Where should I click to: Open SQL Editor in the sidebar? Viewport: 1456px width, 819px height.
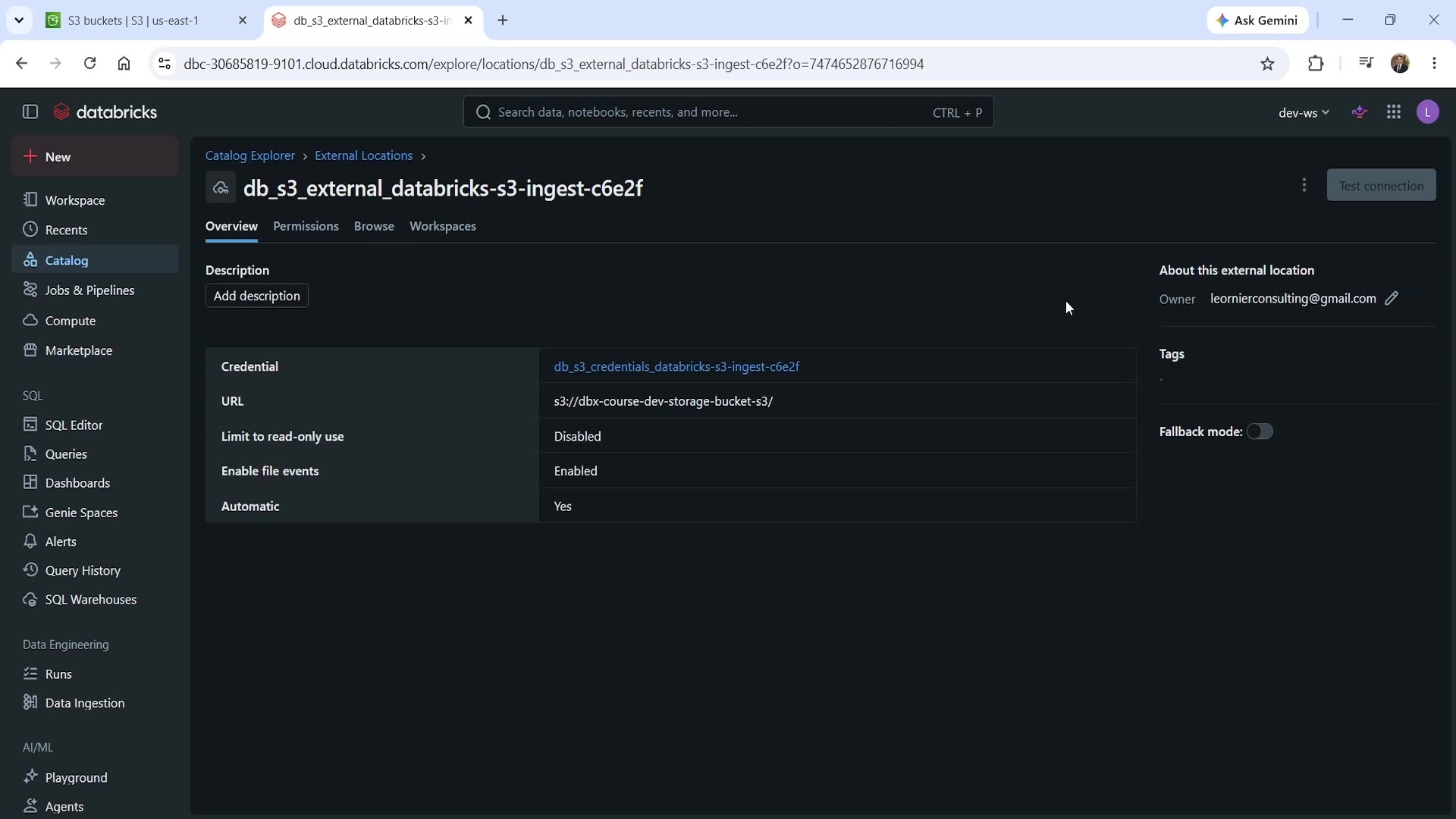pyautogui.click(x=95, y=425)
